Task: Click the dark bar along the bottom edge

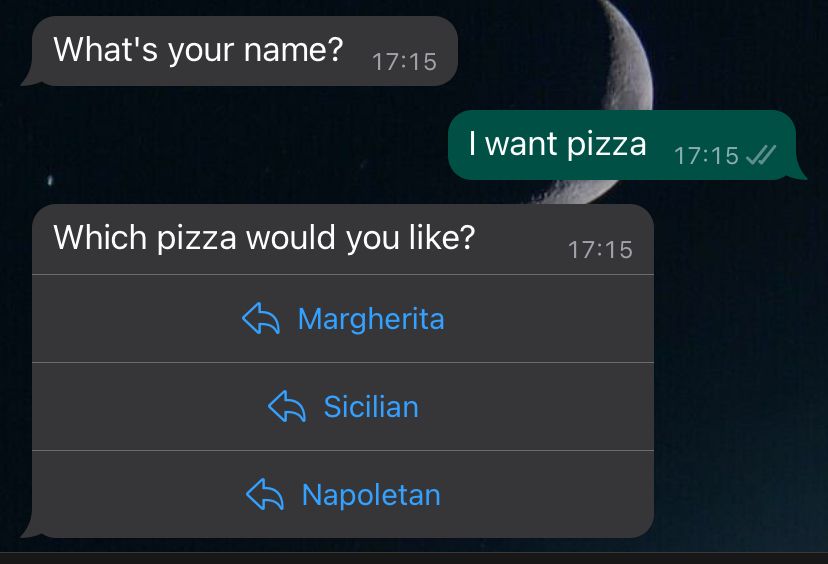Action: [414, 558]
